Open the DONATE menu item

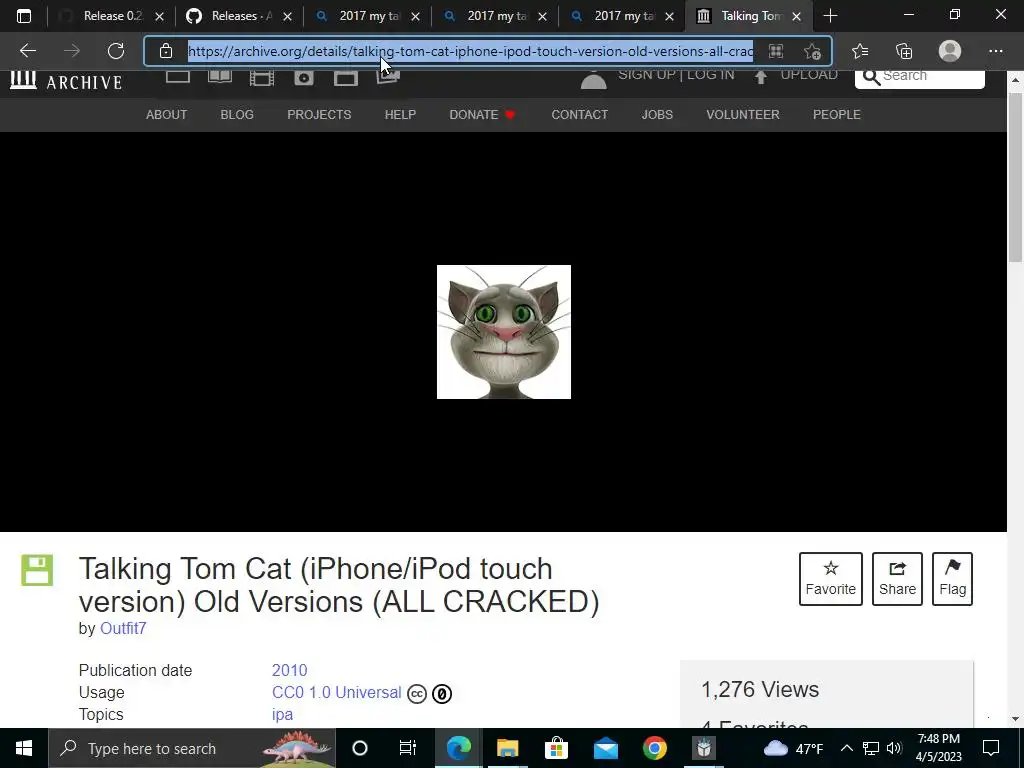483,115
